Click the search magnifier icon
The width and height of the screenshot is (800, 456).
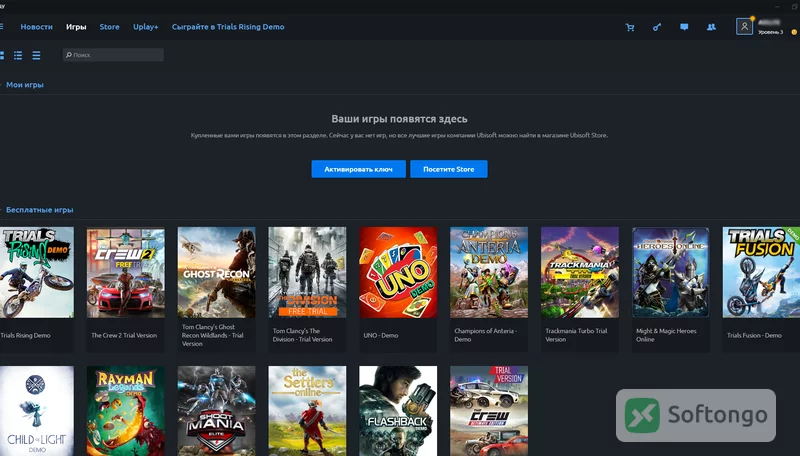tap(69, 55)
